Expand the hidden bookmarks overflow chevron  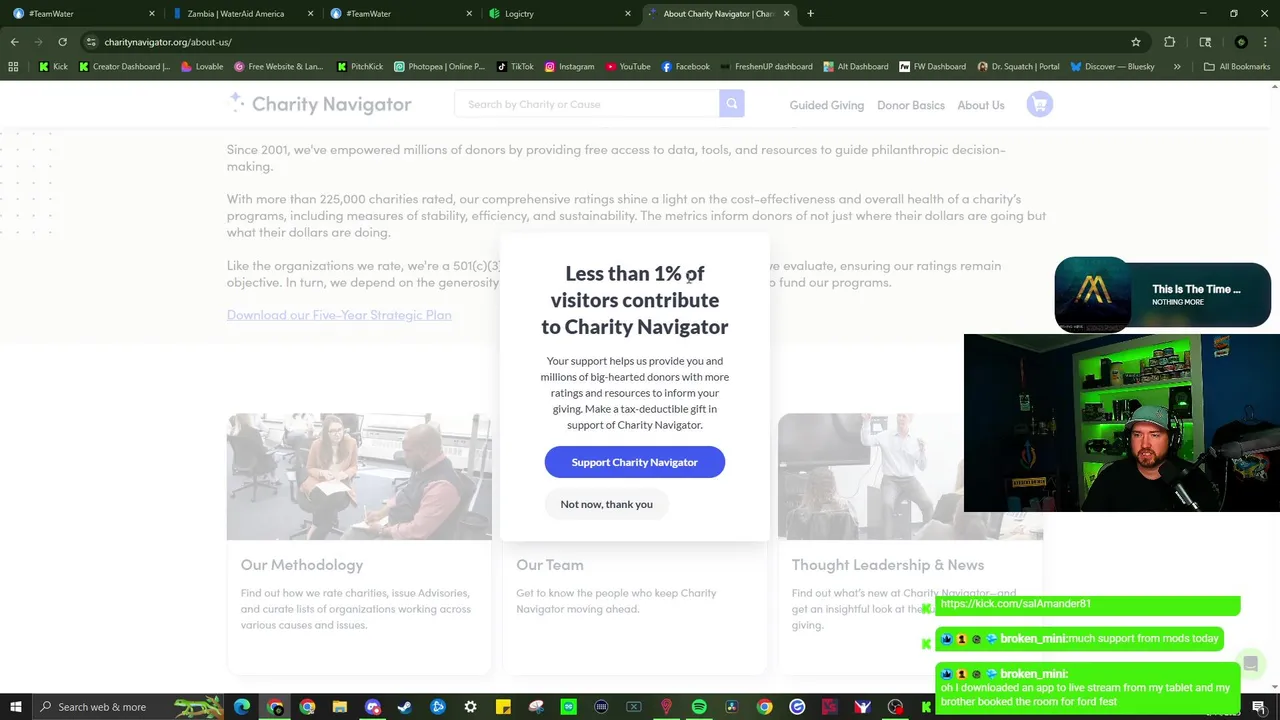click(x=1177, y=67)
